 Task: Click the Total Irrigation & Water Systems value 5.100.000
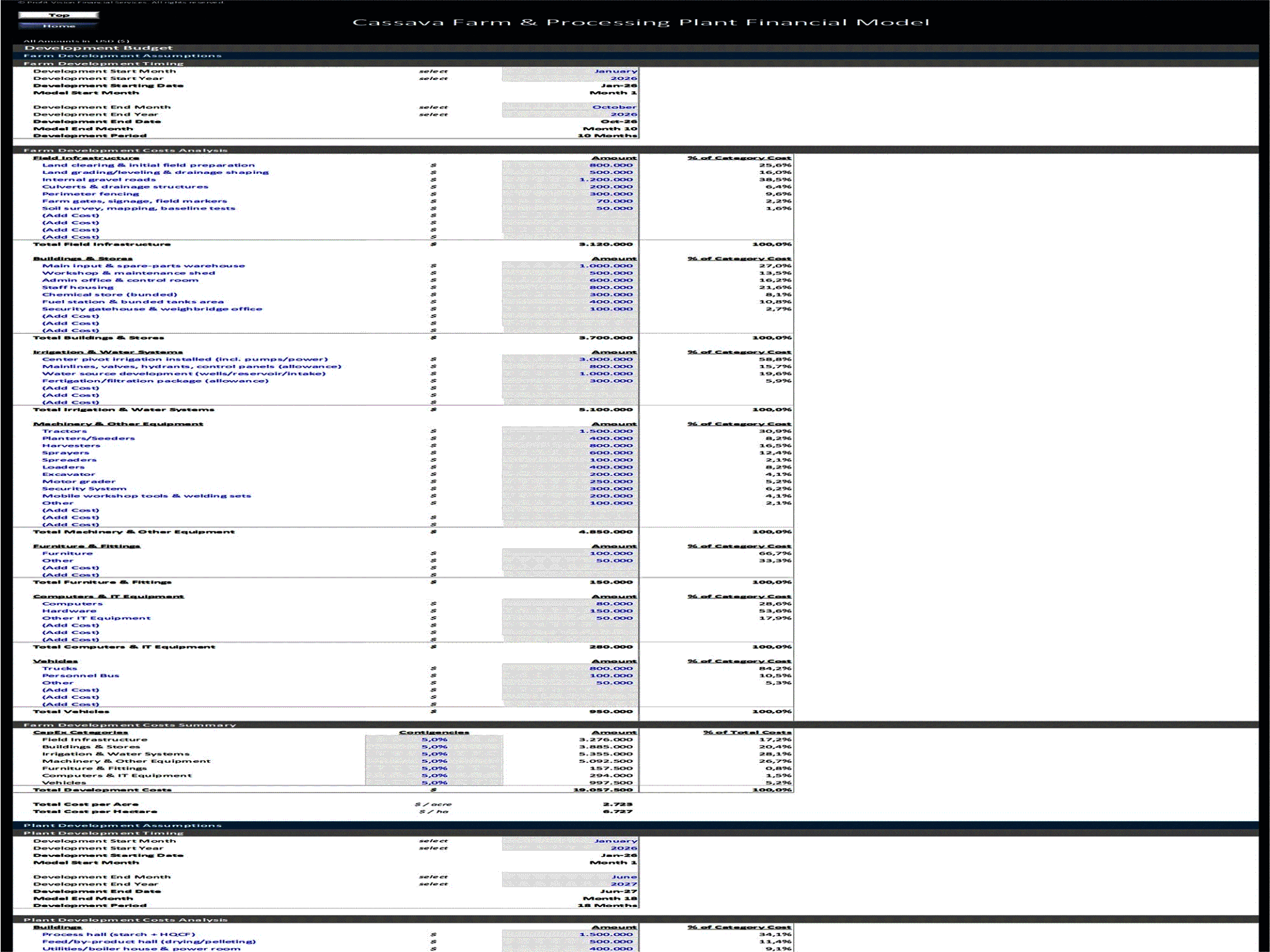(x=606, y=410)
